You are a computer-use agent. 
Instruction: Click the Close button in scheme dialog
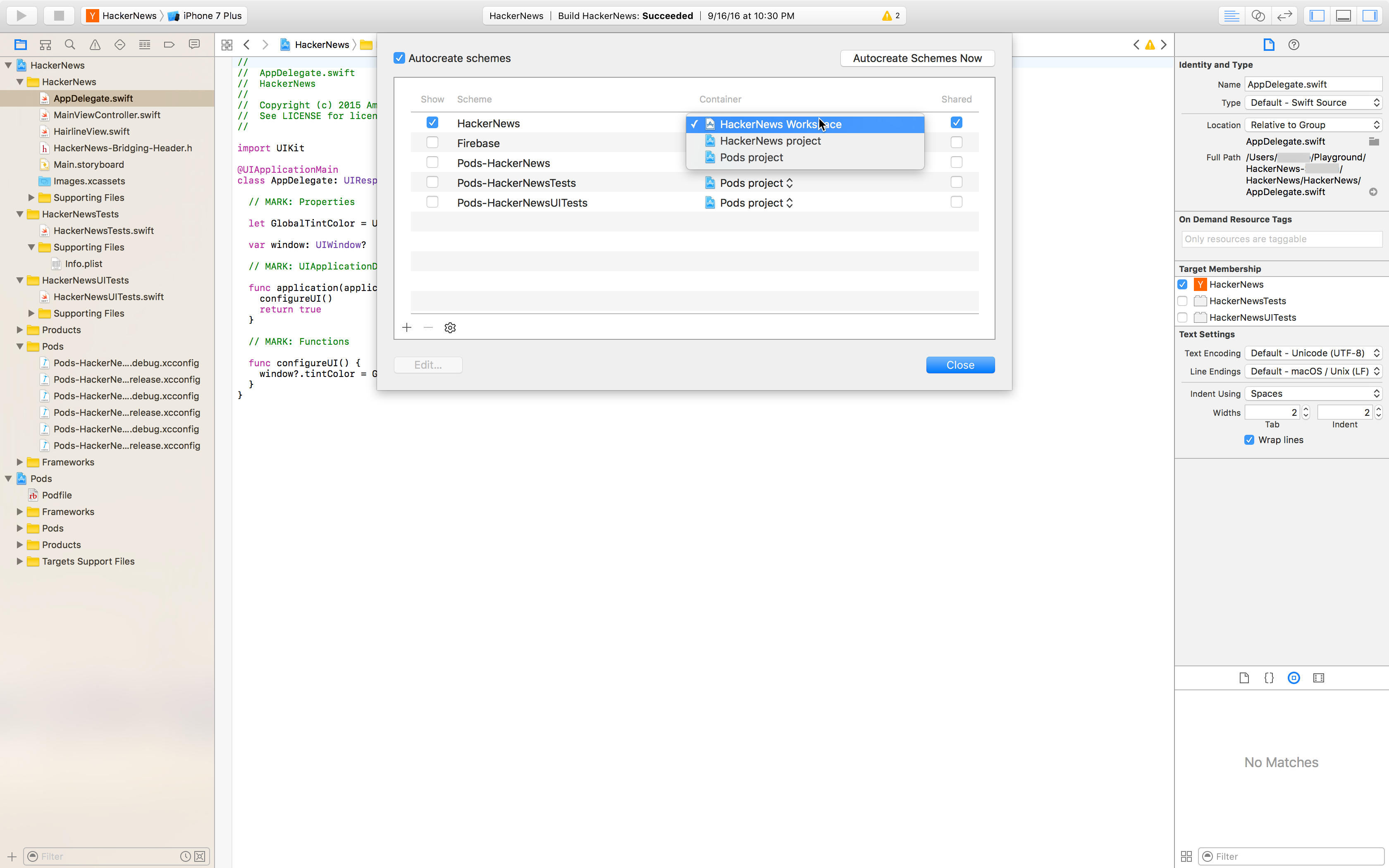pos(960,364)
